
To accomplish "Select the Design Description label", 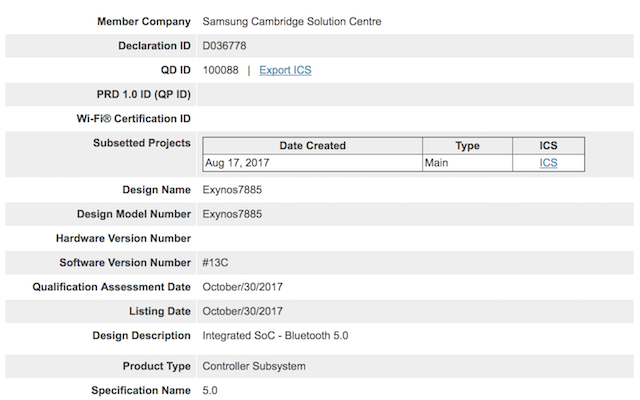I will (141, 336).
